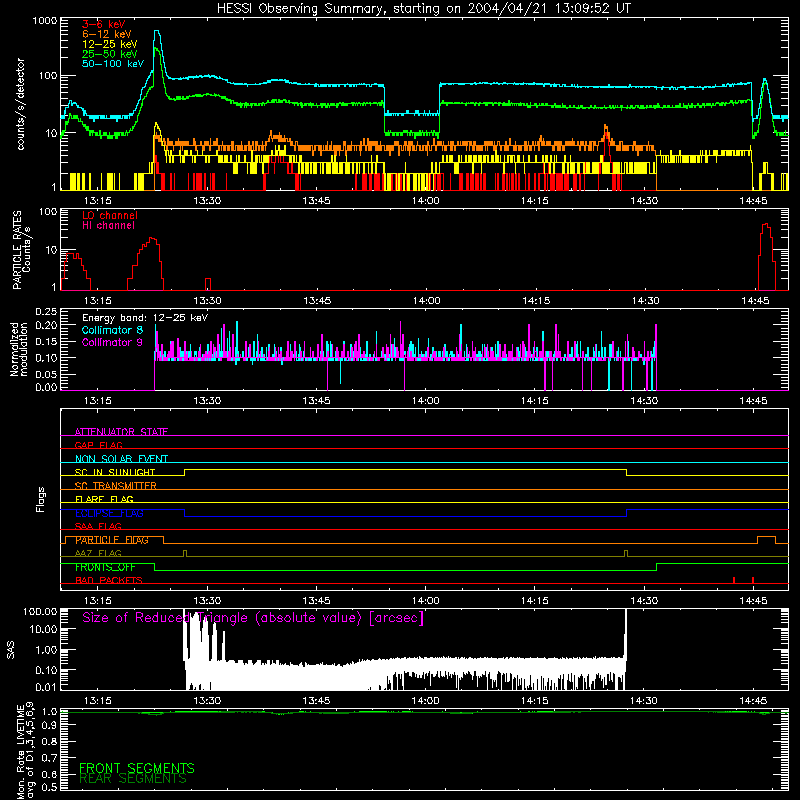Select the '3-6 keV' legend entry

(104, 24)
